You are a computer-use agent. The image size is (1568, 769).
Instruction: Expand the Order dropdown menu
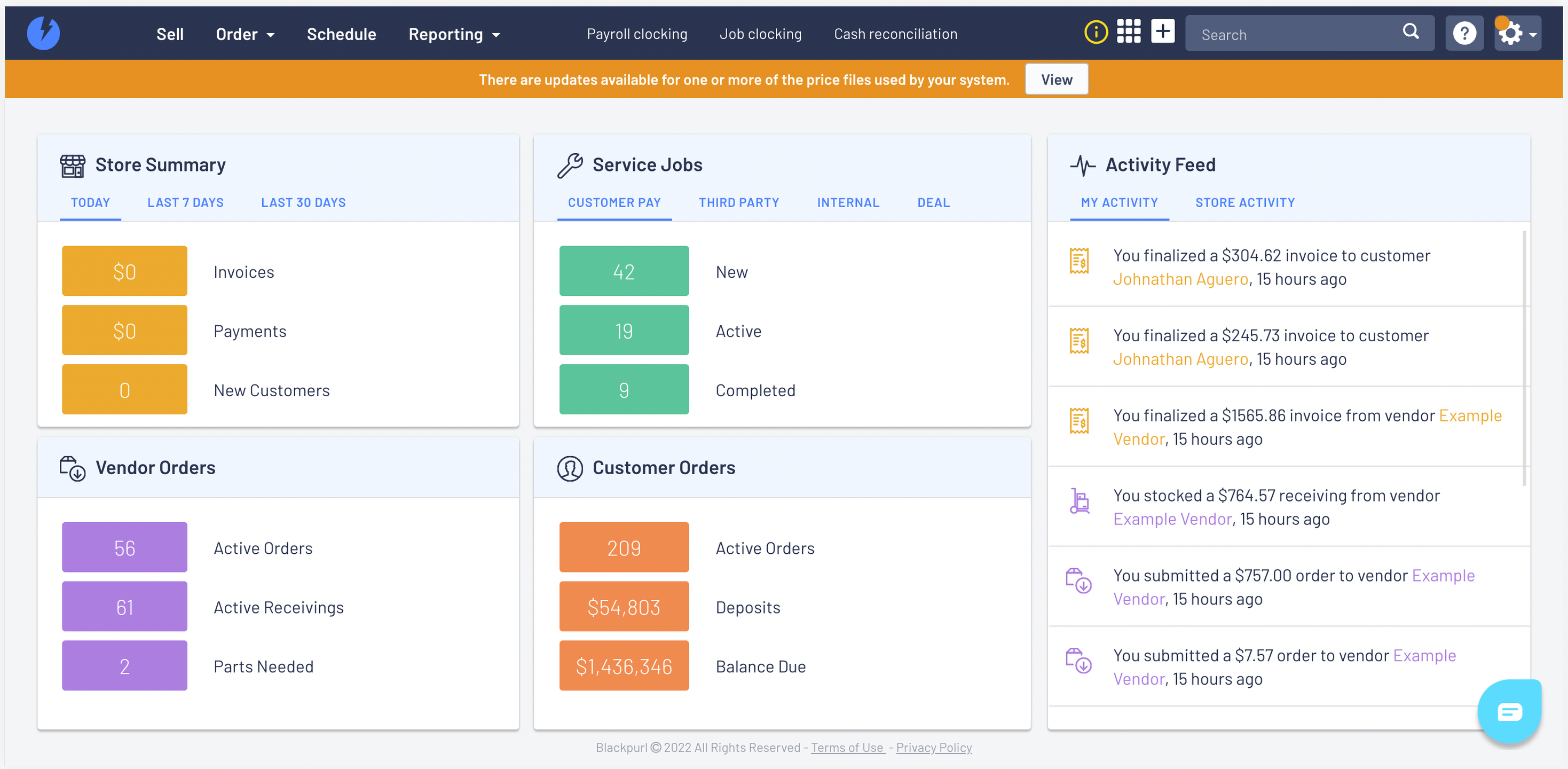pos(245,35)
